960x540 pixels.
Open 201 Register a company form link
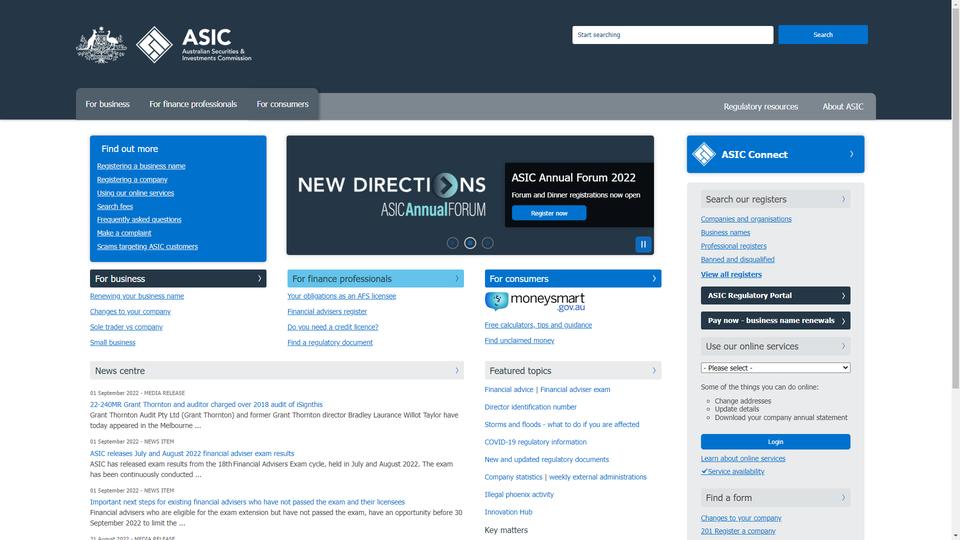tap(738, 531)
